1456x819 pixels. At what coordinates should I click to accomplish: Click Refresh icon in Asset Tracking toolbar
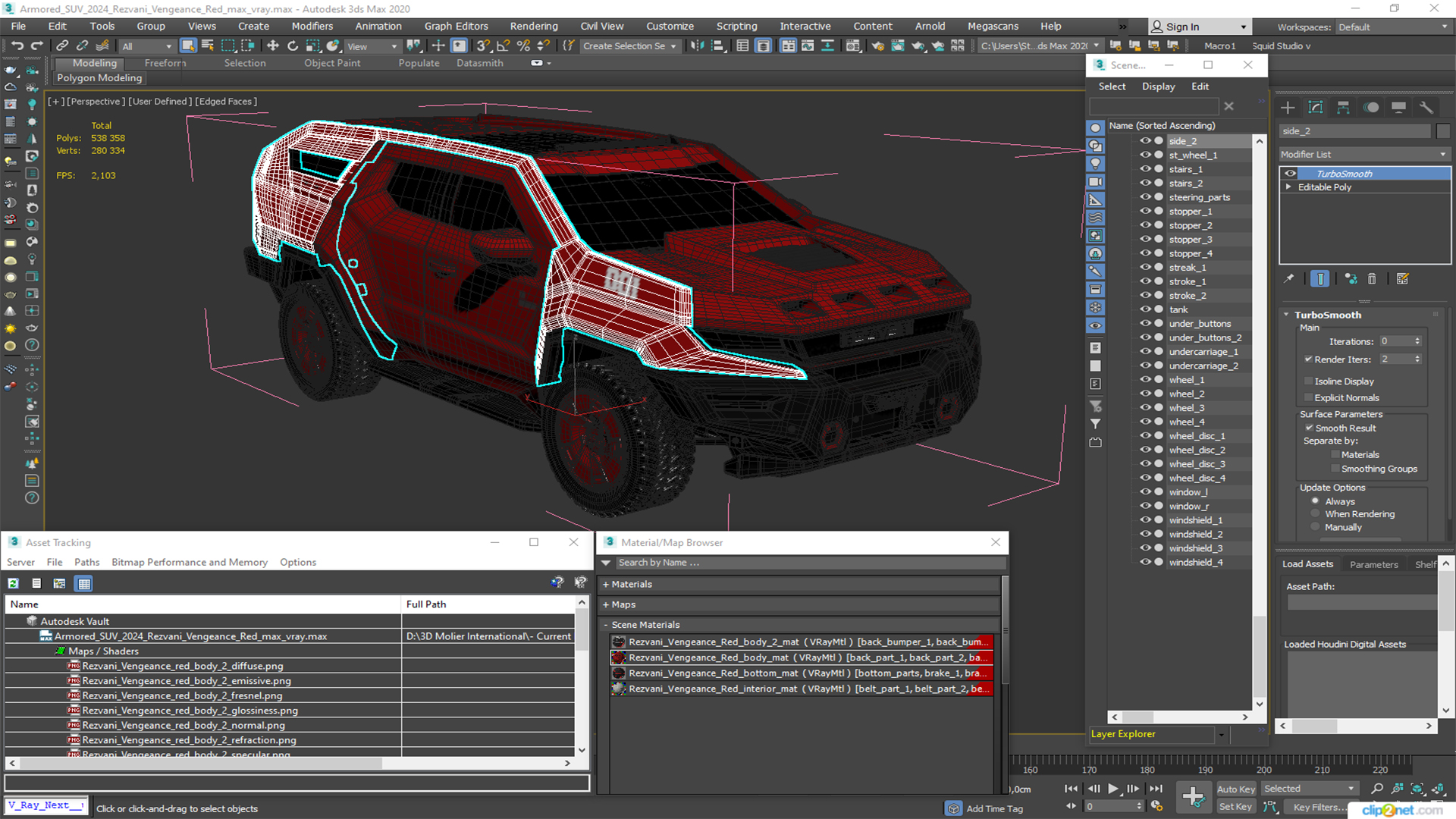[13, 583]
